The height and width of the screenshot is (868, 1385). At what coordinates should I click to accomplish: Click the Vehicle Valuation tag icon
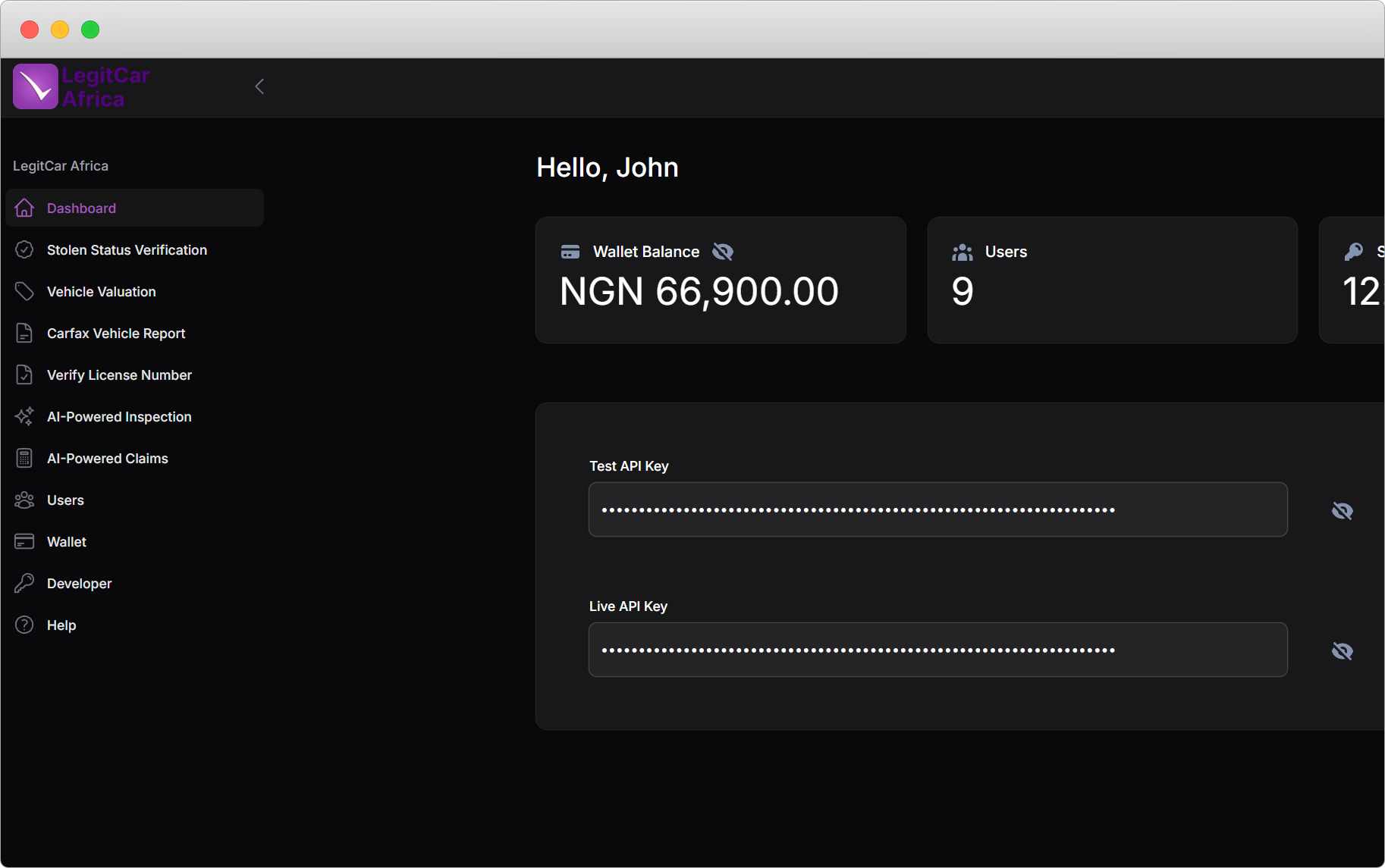pos(24,292)
